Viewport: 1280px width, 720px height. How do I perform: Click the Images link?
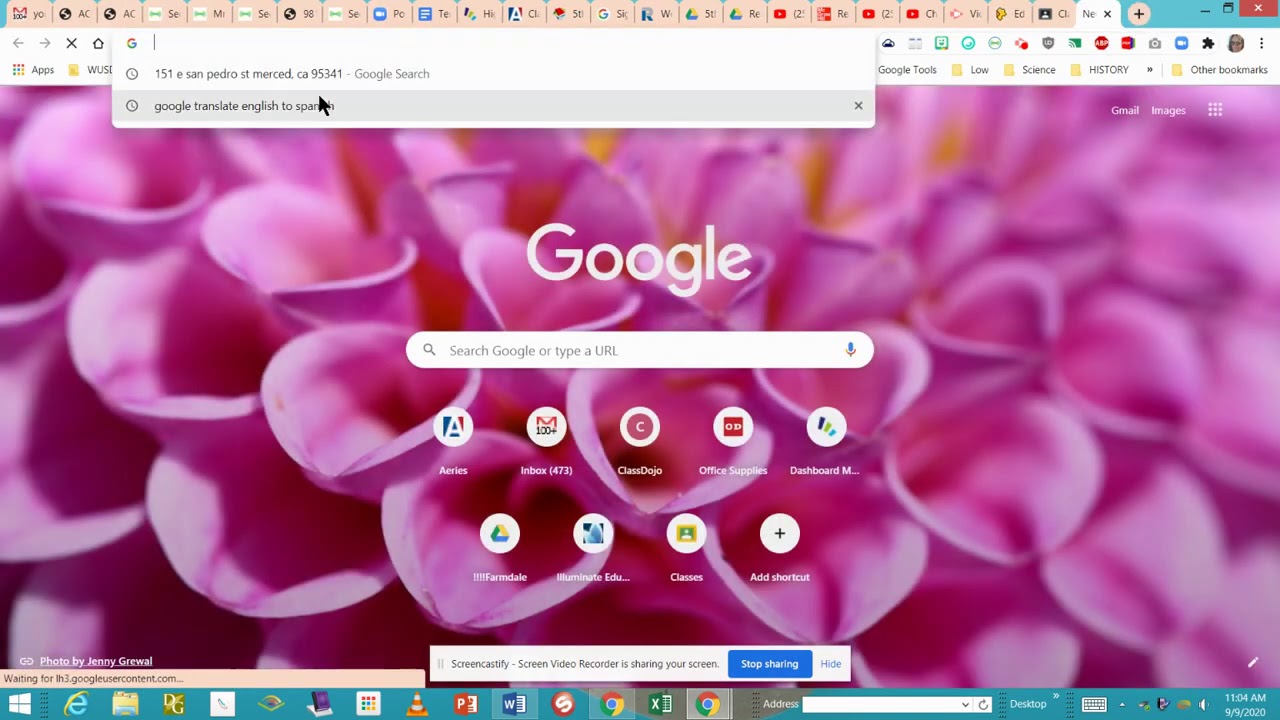[x=1168, y=110]
